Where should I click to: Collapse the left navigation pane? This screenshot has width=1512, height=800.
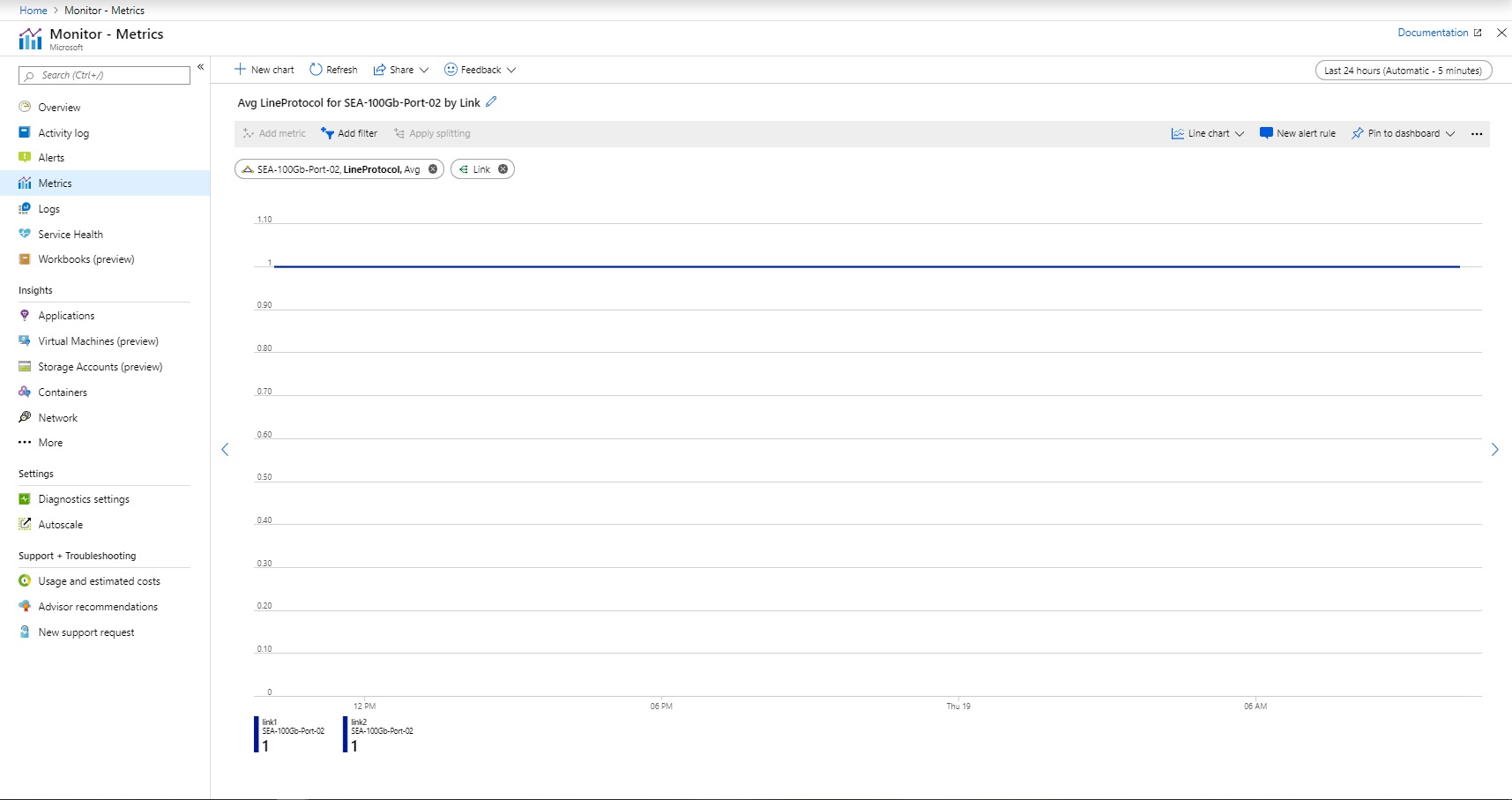201,66
